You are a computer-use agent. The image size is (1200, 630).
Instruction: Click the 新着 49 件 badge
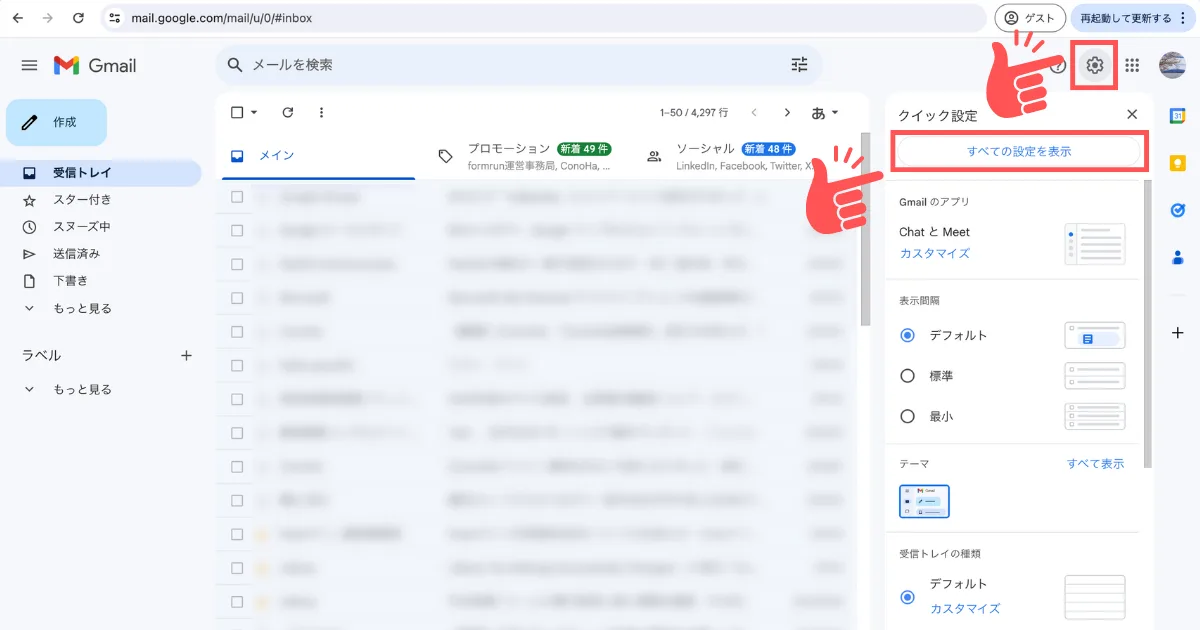click(585, 149)
